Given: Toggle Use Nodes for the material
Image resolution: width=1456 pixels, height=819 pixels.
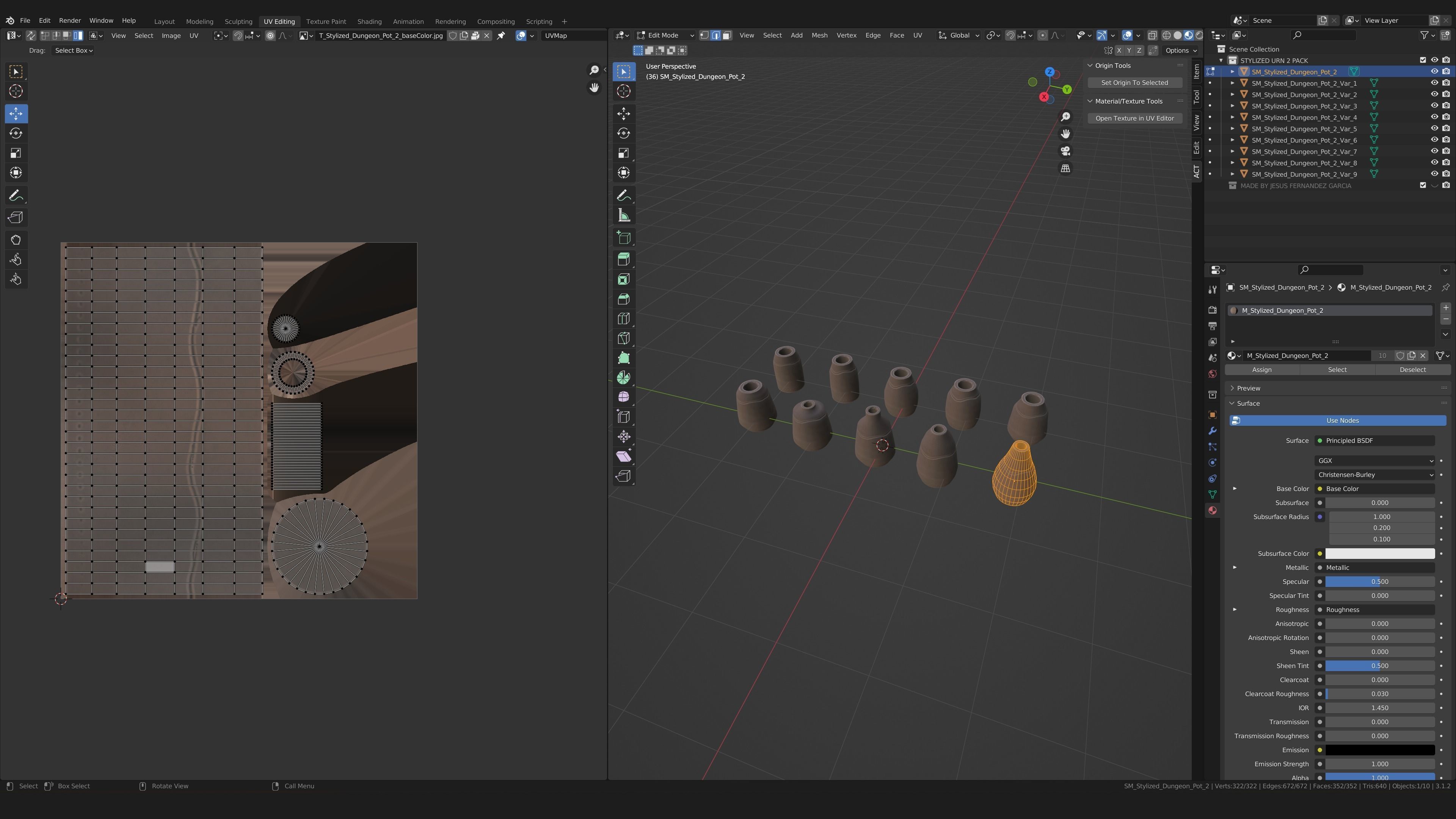Looking at the screenshot, I should click(1337, 420).
